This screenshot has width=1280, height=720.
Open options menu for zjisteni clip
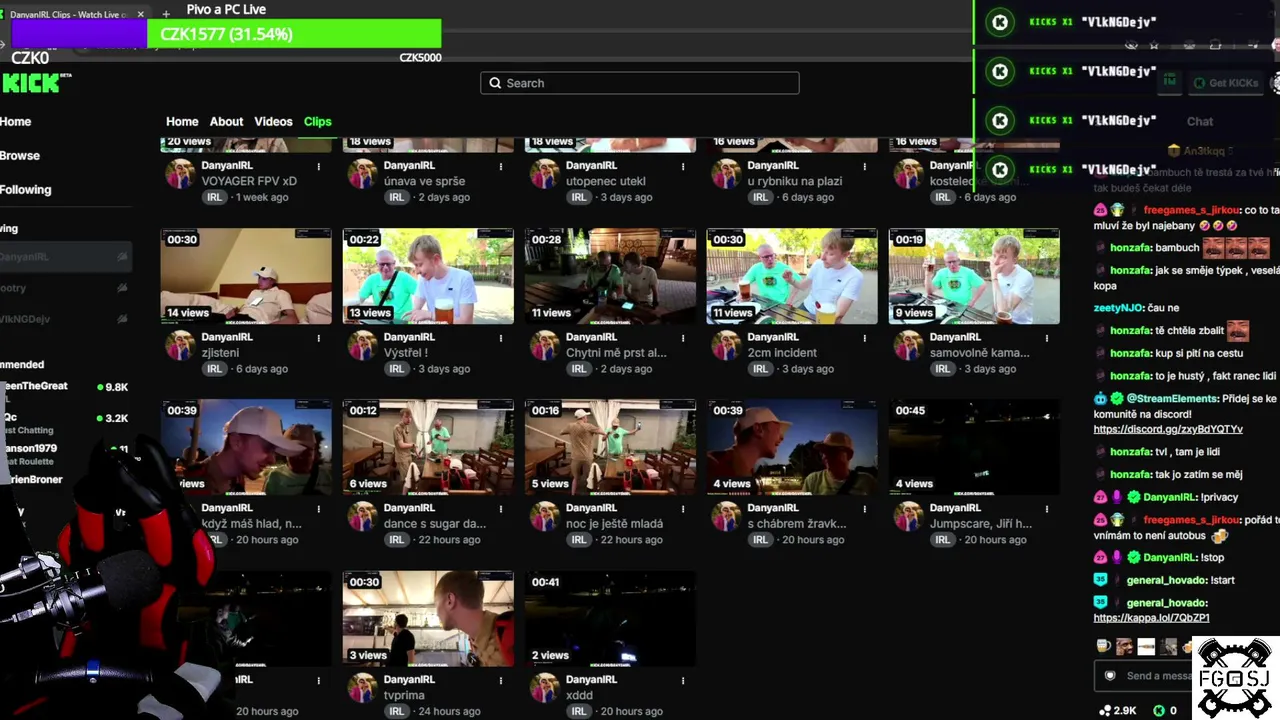319,338
